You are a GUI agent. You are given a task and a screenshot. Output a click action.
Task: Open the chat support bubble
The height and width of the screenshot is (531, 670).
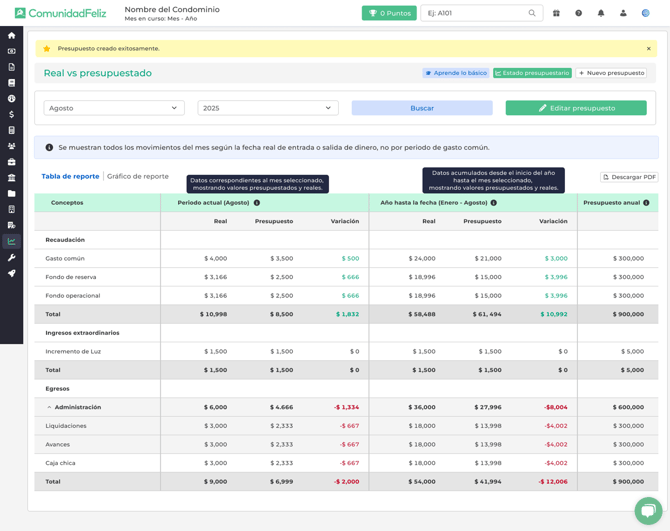pyautogui.click(x=648, y=509)
